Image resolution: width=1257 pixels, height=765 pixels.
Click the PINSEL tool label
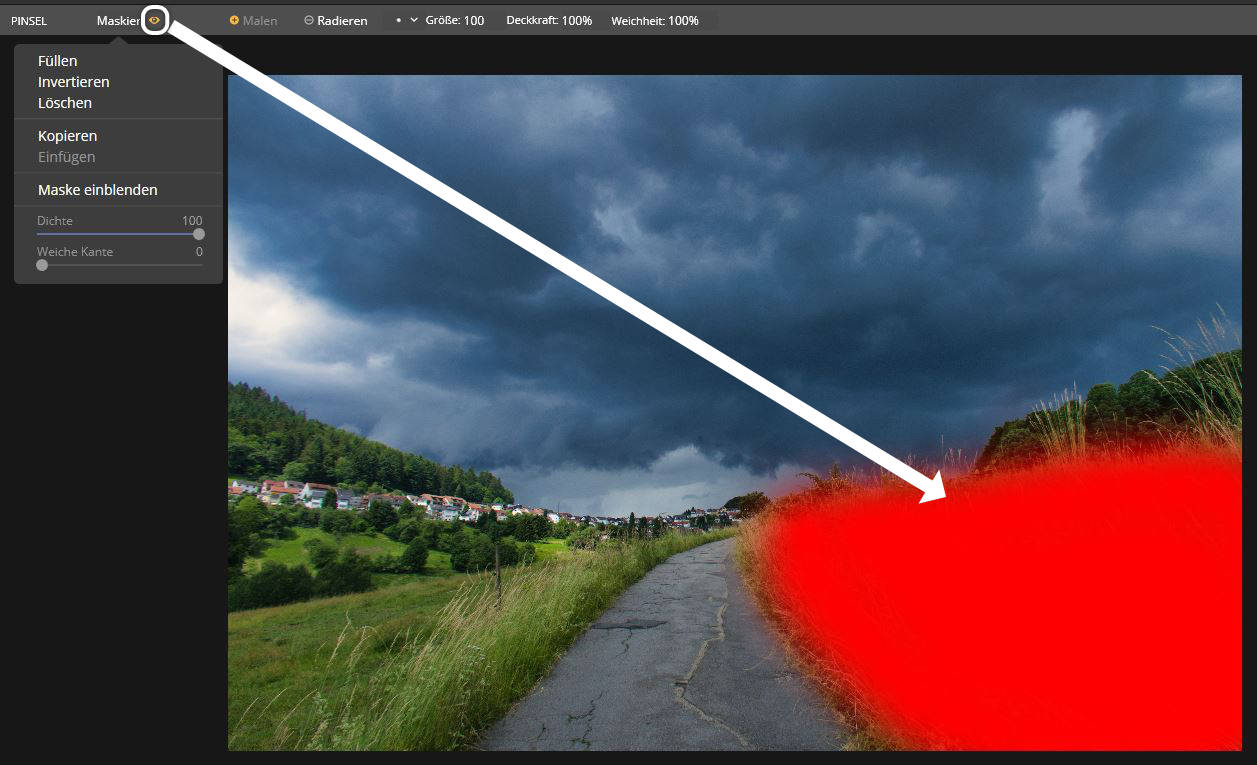[29, 20]
